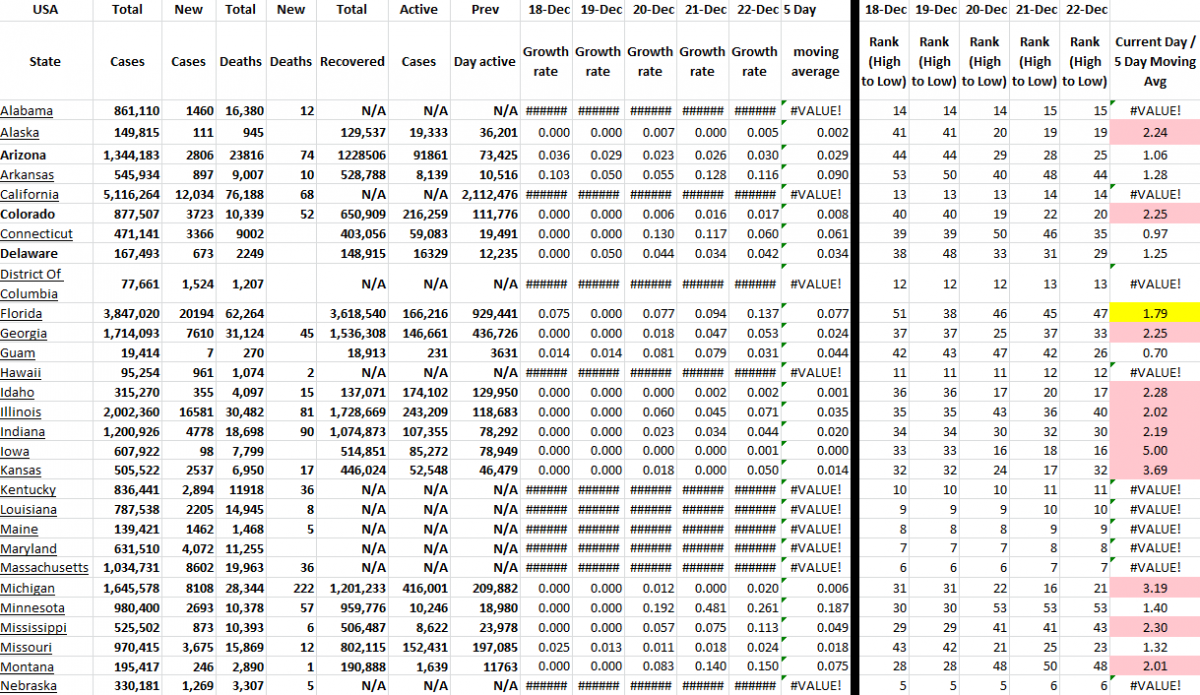
Task: Click Colorado's pink 2.25 moving average cell
Action: tap(1155, 214)
